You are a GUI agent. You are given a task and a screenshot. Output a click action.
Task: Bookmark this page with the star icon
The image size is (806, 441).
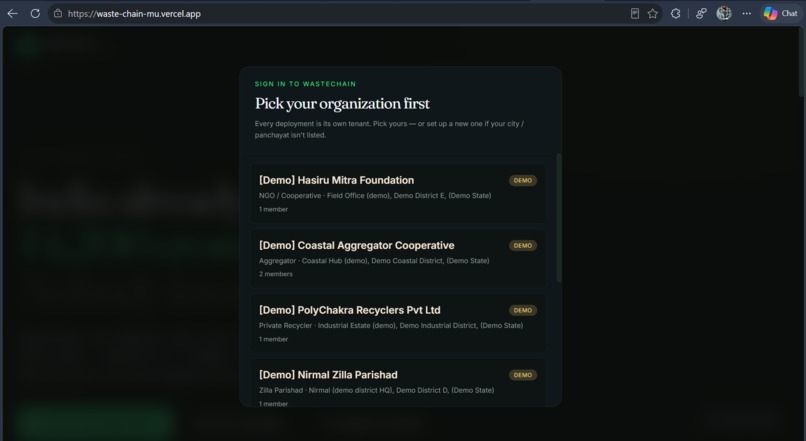pos(653,14)
